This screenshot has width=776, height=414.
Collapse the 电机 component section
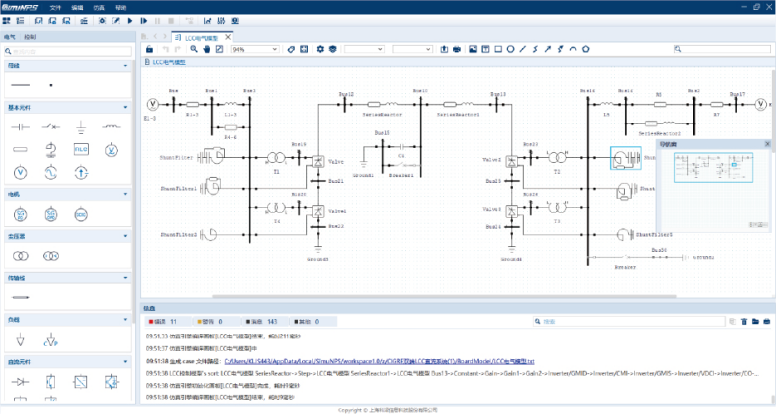126,194
